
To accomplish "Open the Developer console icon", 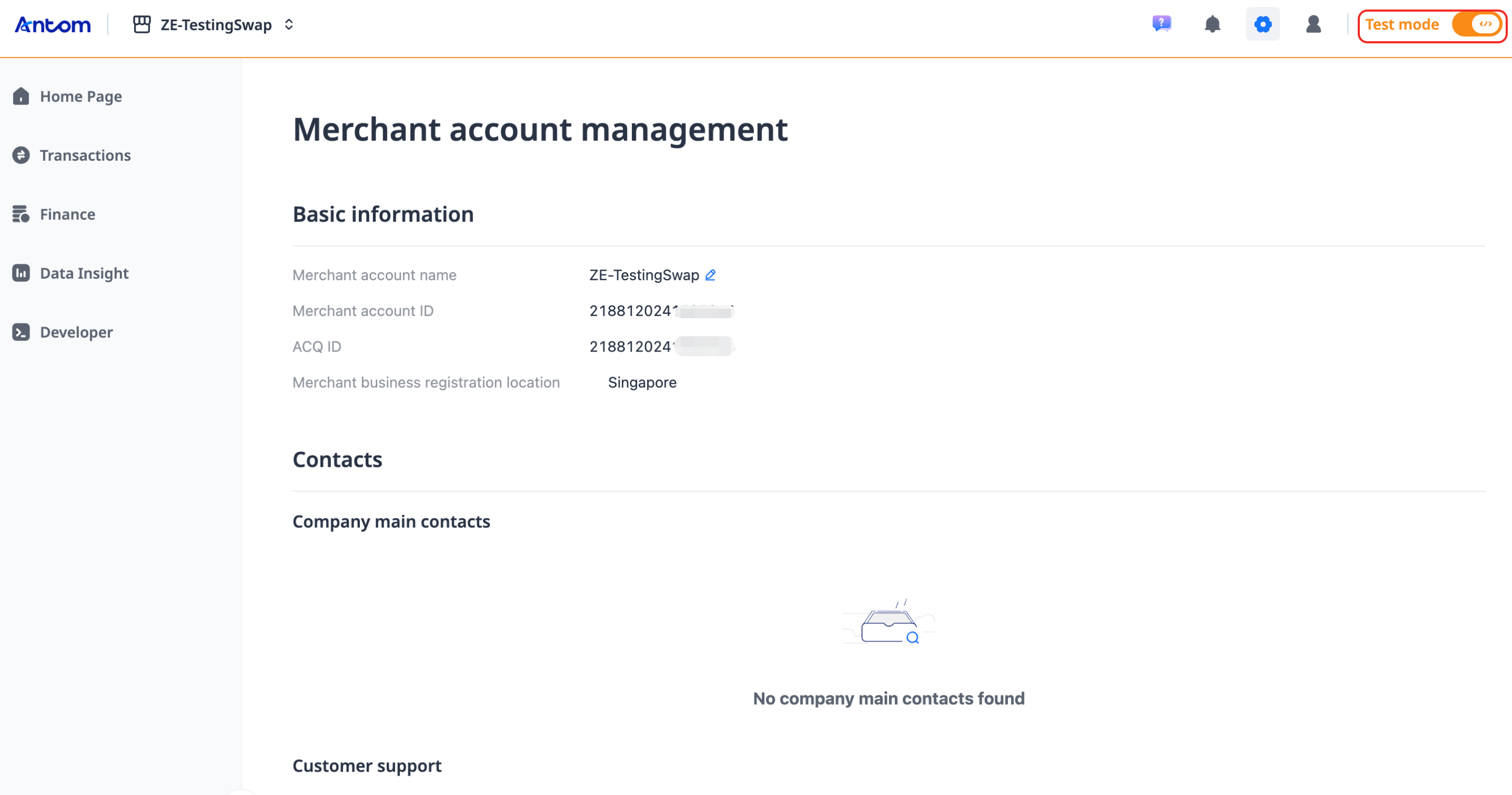I will coord(21,332).
